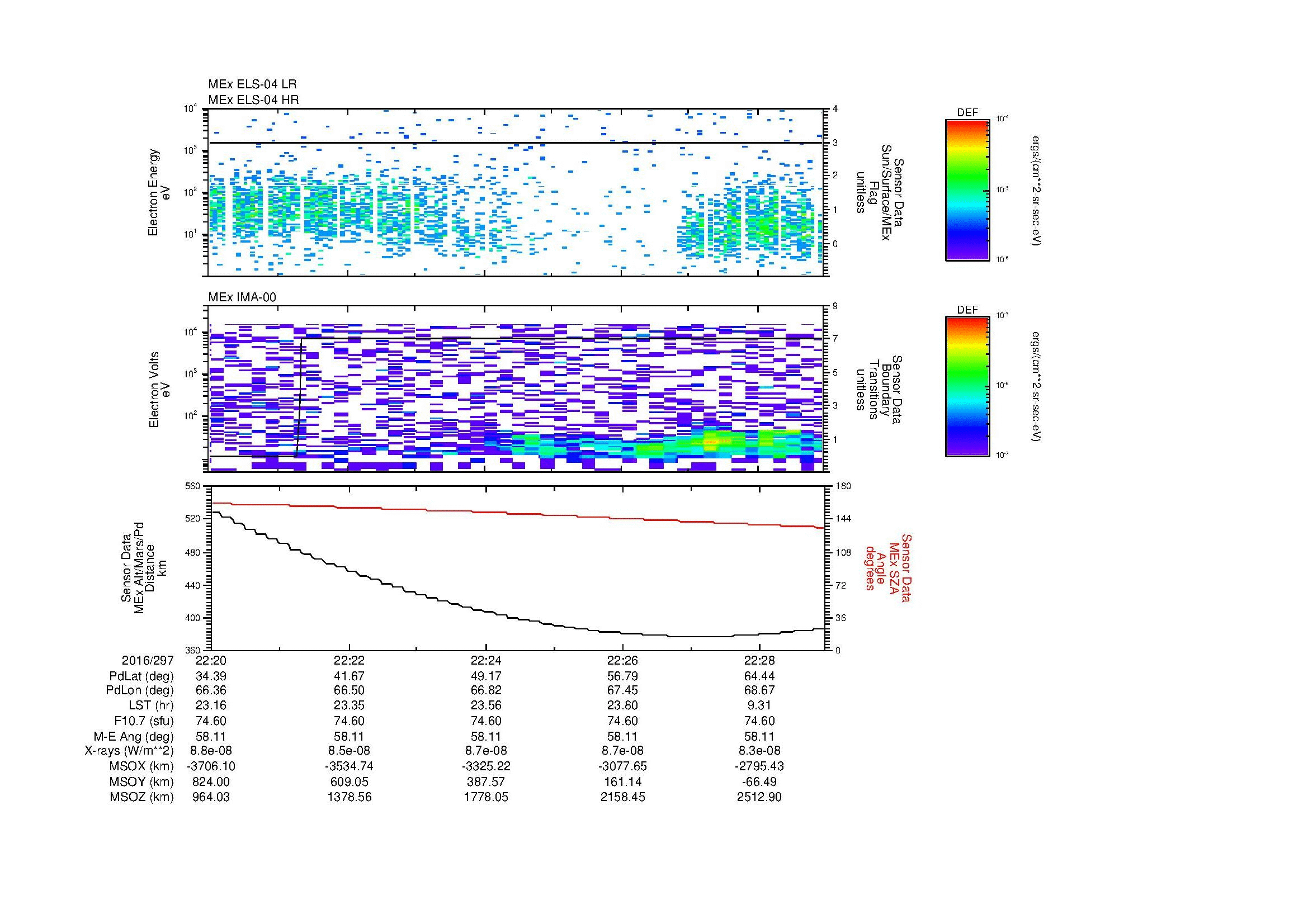Click the 'MEx IMA-00' panel title
1308x924 pixels.
coord(242,297)
